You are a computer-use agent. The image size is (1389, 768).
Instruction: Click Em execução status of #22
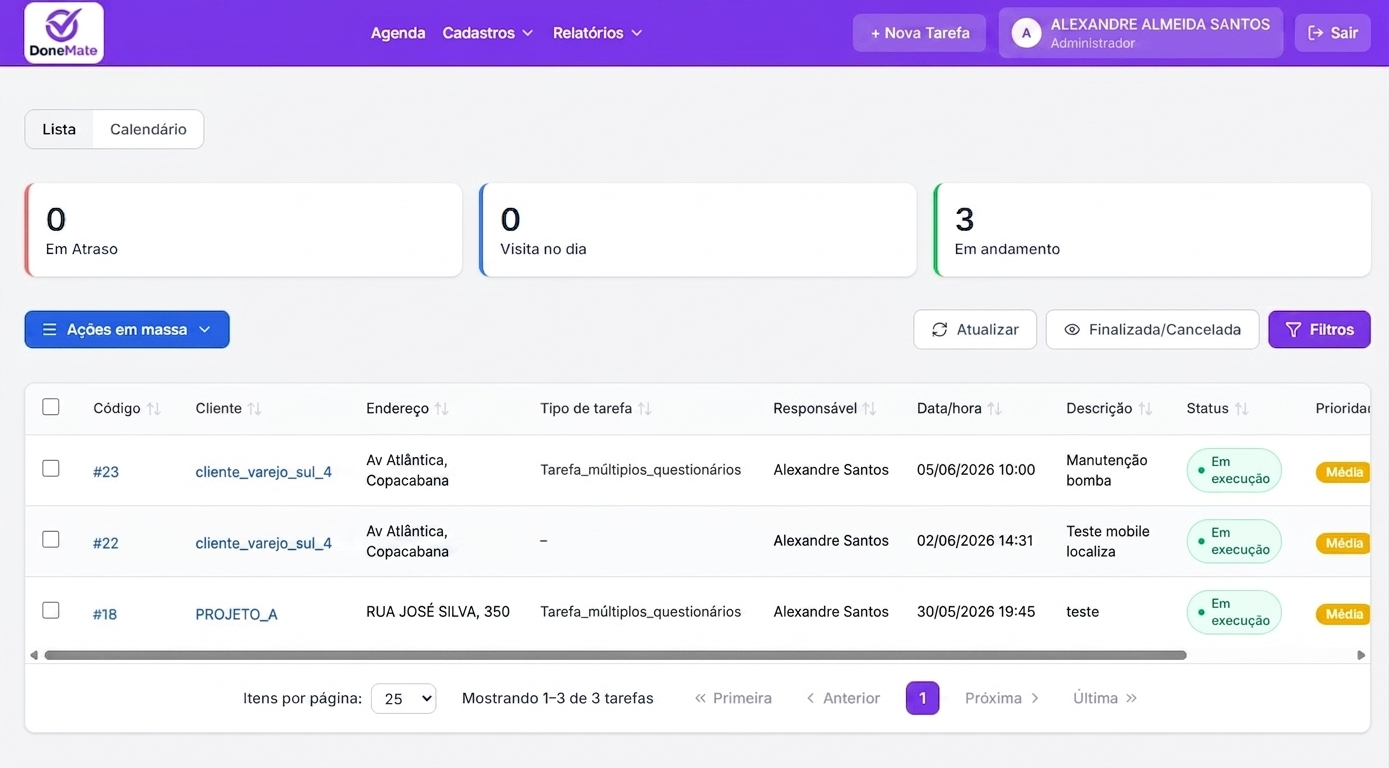point(1234,541)
